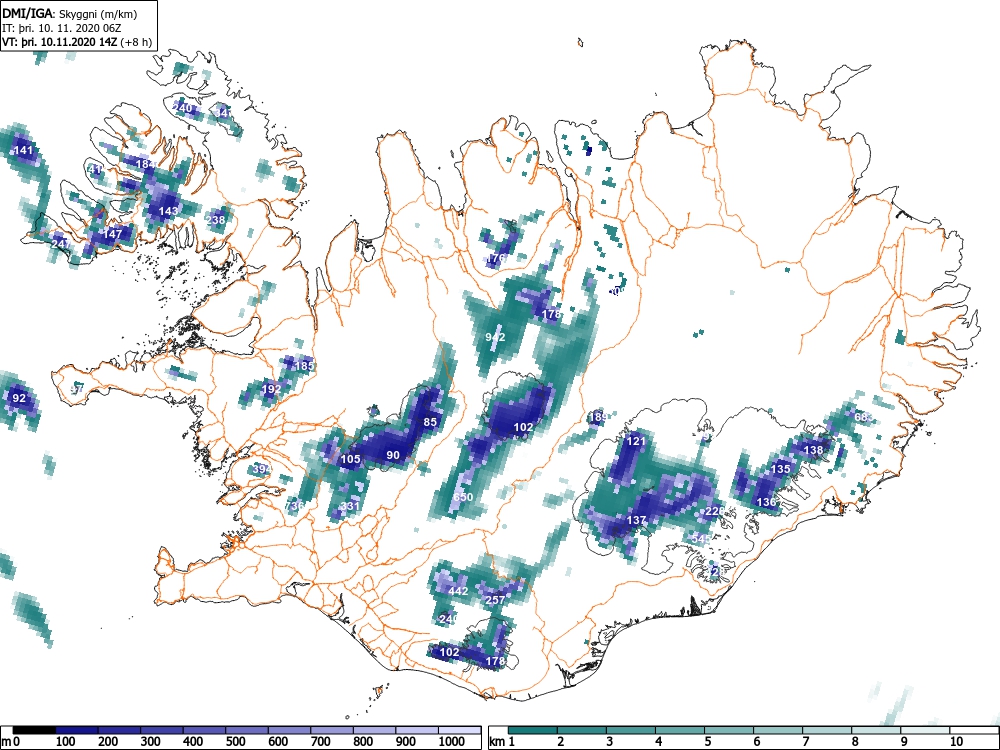
Task: Click the 942 visibility value on the map
Action: click(495, 337)
